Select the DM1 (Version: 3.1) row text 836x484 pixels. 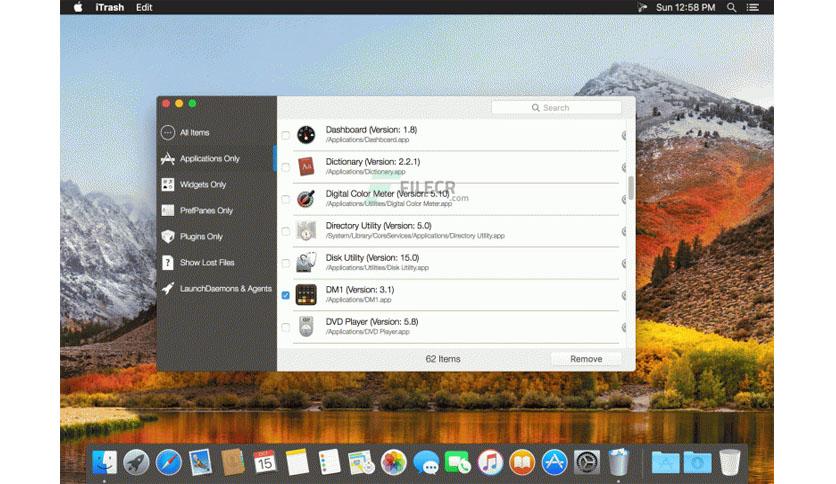pyautogui.click(x=360, y=289)
